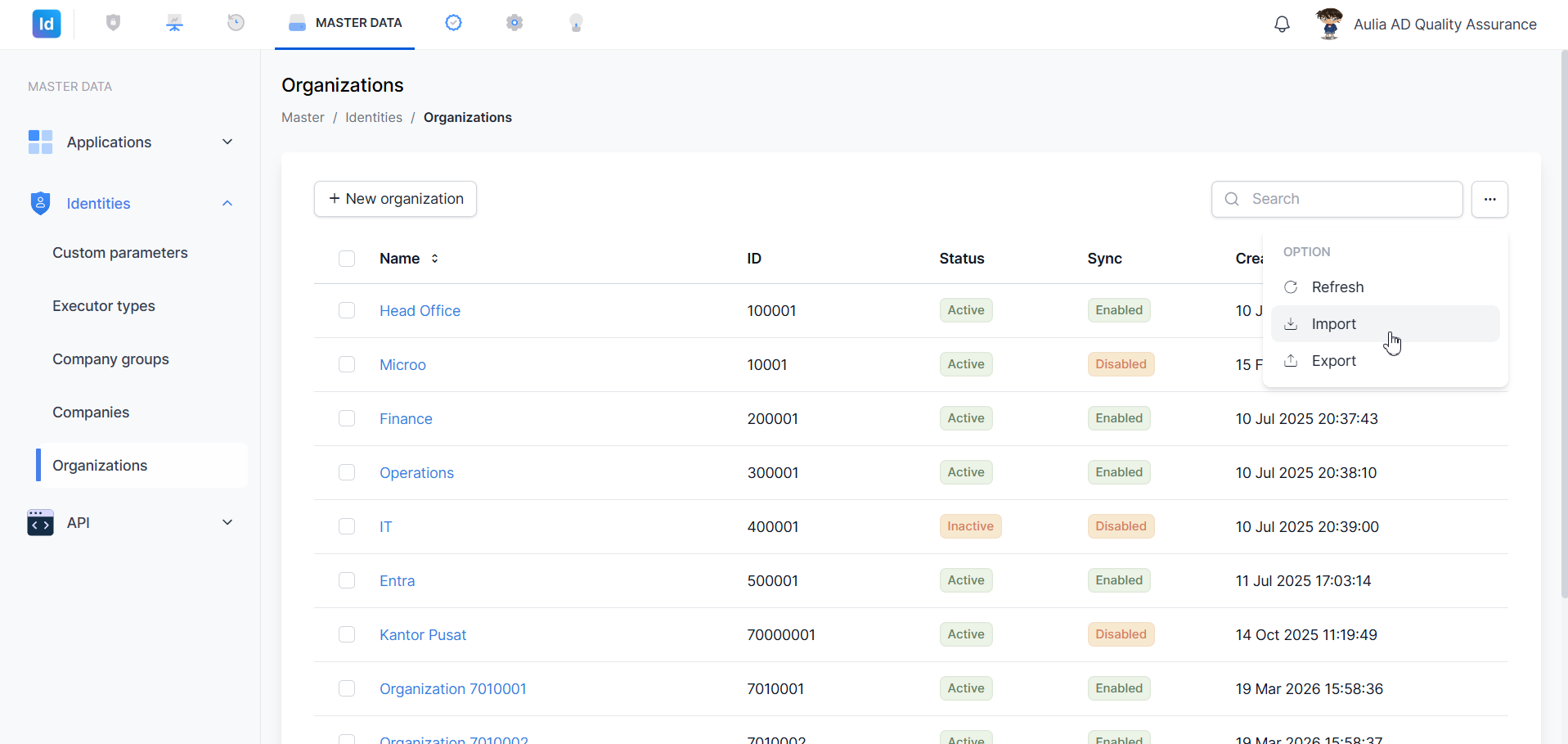Screen dimensions: 1568x744
Task: Click the Identities shield icon in sidebar
Action: [40, 203]
